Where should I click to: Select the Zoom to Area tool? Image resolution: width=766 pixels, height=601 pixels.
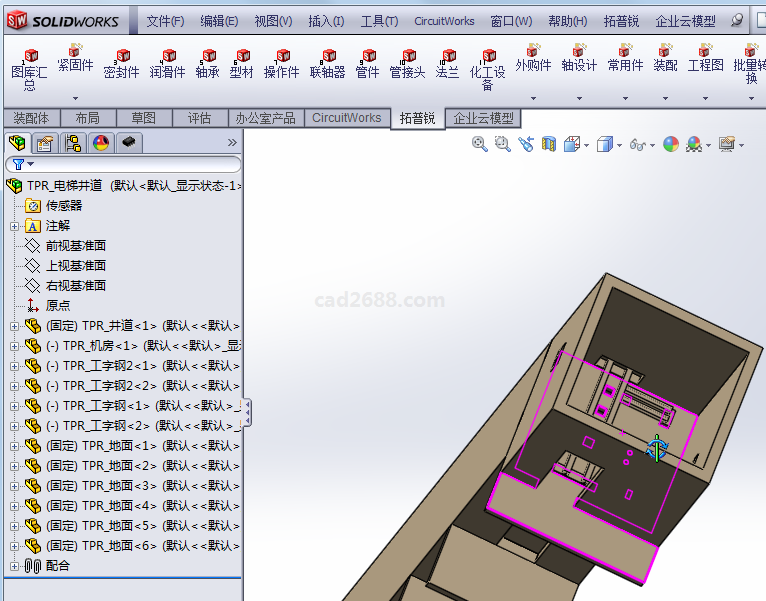click(x=502, y=144)
